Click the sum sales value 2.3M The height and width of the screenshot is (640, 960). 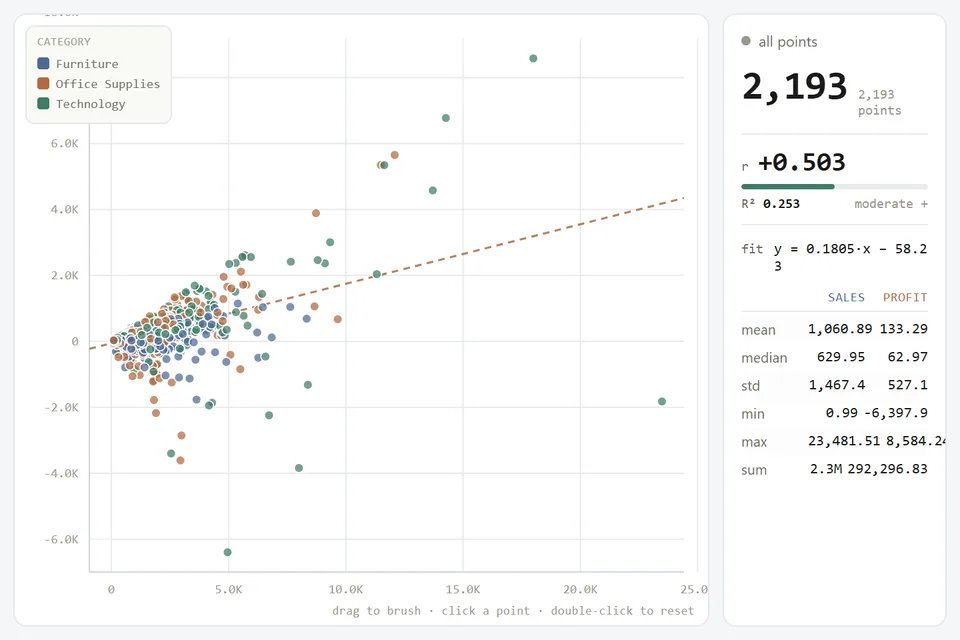coord(826,469)
